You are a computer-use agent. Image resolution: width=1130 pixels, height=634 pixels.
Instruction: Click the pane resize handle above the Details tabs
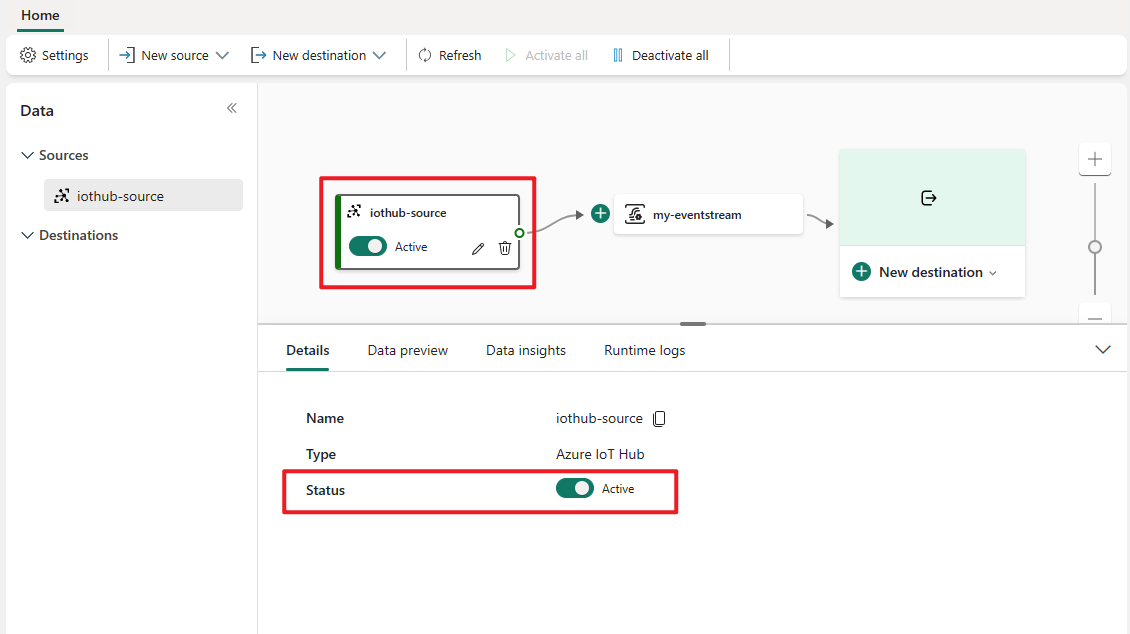(693, 324)
